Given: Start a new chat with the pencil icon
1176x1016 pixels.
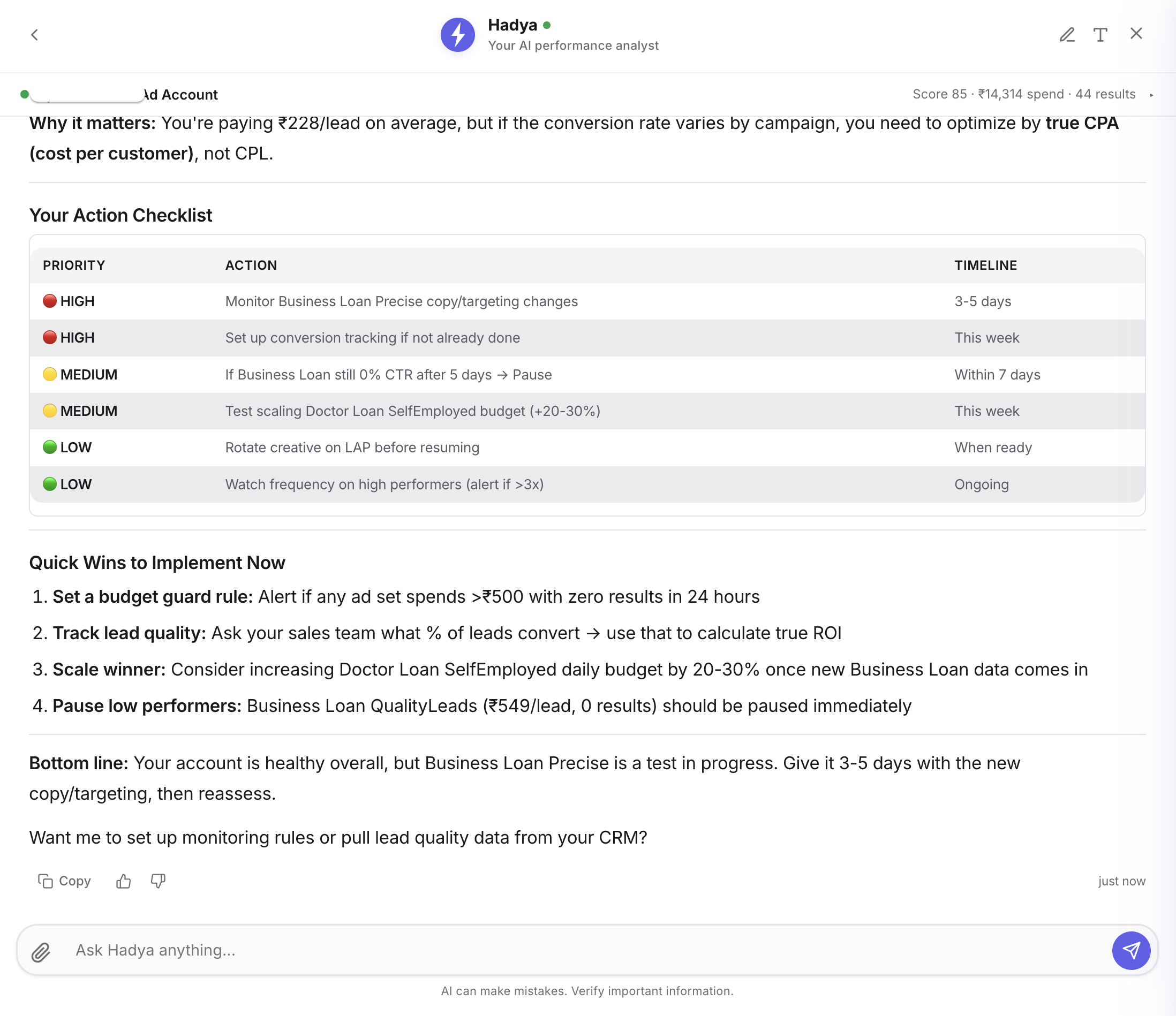Looking at the screenshot, I should tap(1067, 35).
